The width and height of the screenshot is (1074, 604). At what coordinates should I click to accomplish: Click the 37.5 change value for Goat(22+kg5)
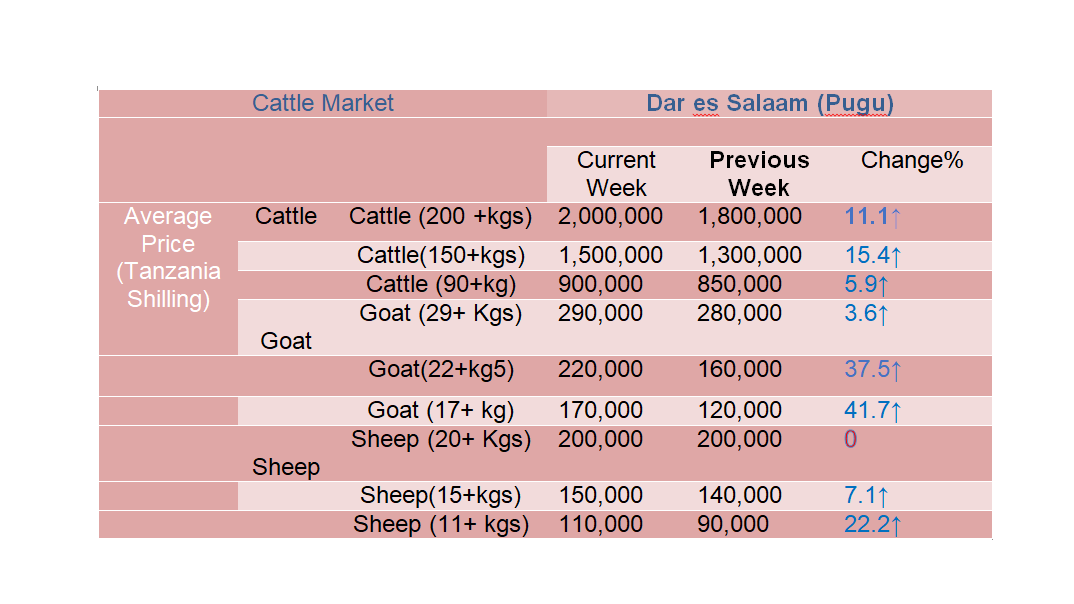873,370
